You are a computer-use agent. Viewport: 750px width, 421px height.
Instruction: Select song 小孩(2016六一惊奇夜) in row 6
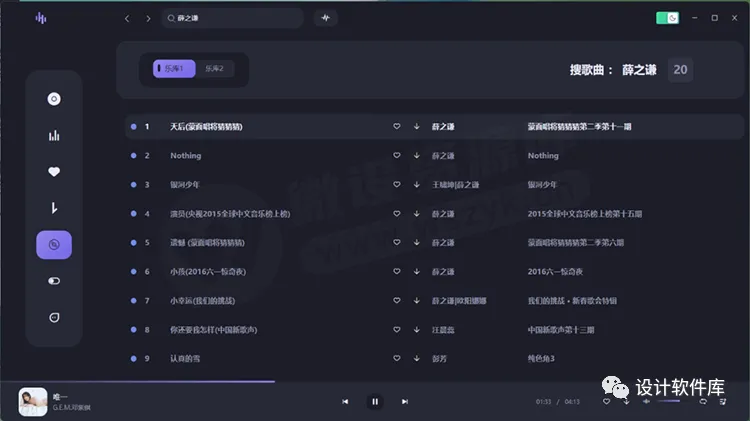pos(208,272)
